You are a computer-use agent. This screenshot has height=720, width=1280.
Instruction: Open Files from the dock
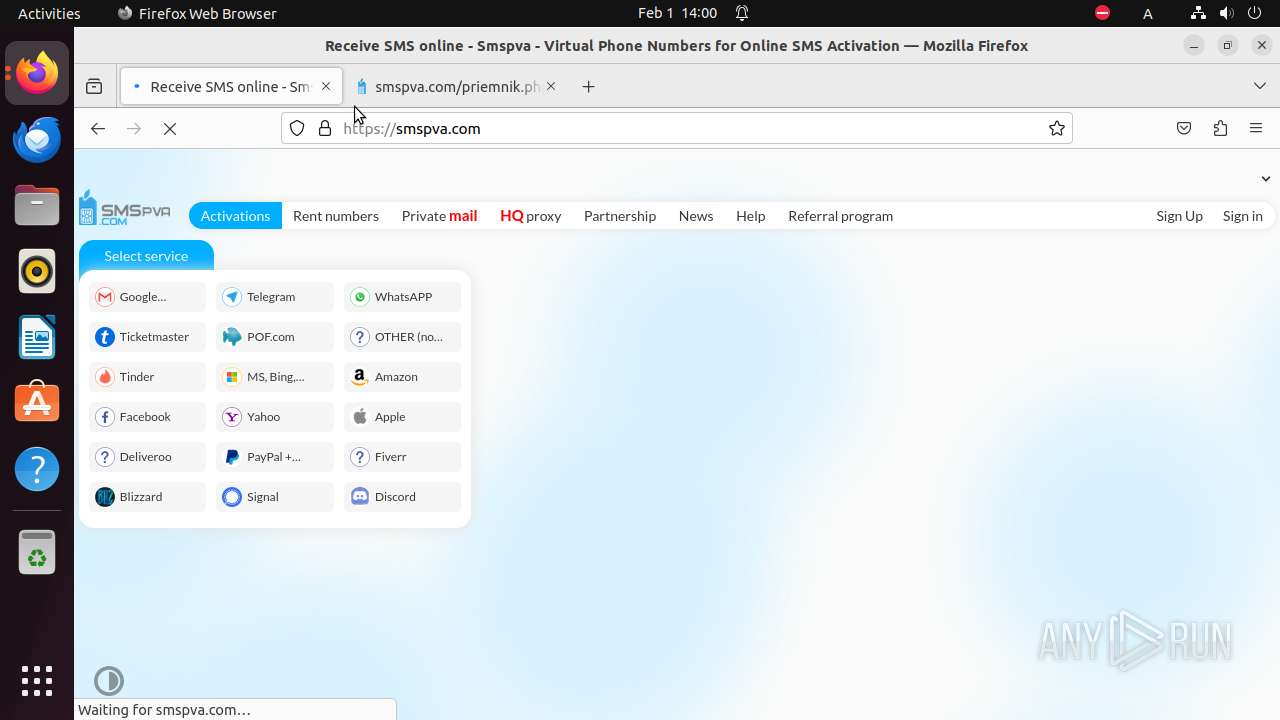click(37, 206)
